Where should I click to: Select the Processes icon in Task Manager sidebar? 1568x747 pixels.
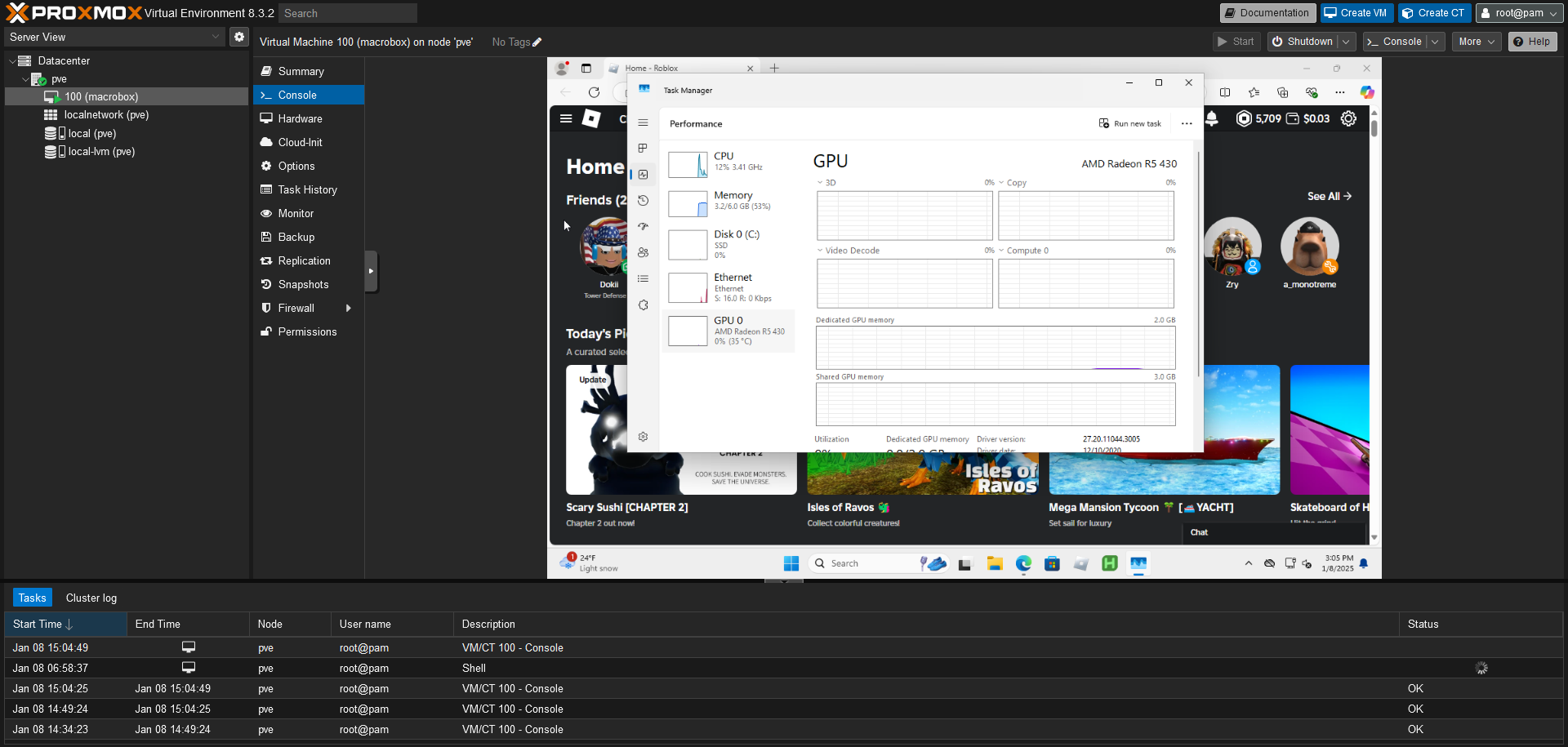click(644, 148)
